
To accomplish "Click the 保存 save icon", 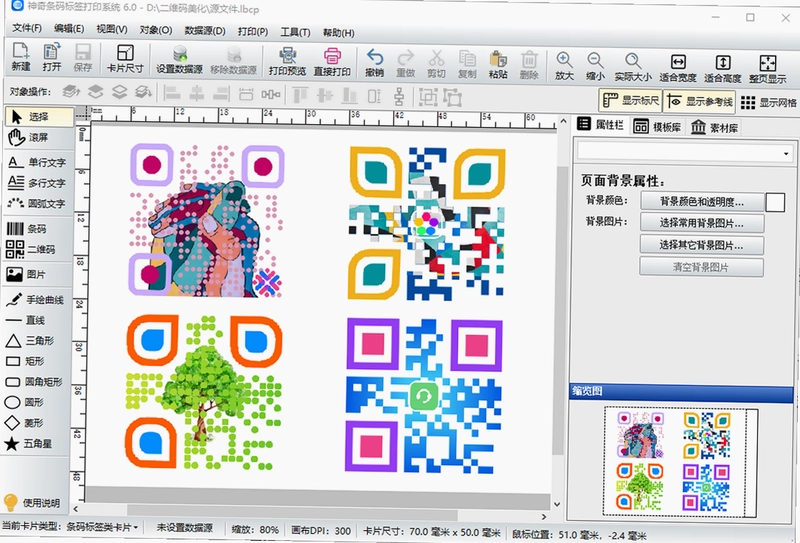I will click(83, 57).
